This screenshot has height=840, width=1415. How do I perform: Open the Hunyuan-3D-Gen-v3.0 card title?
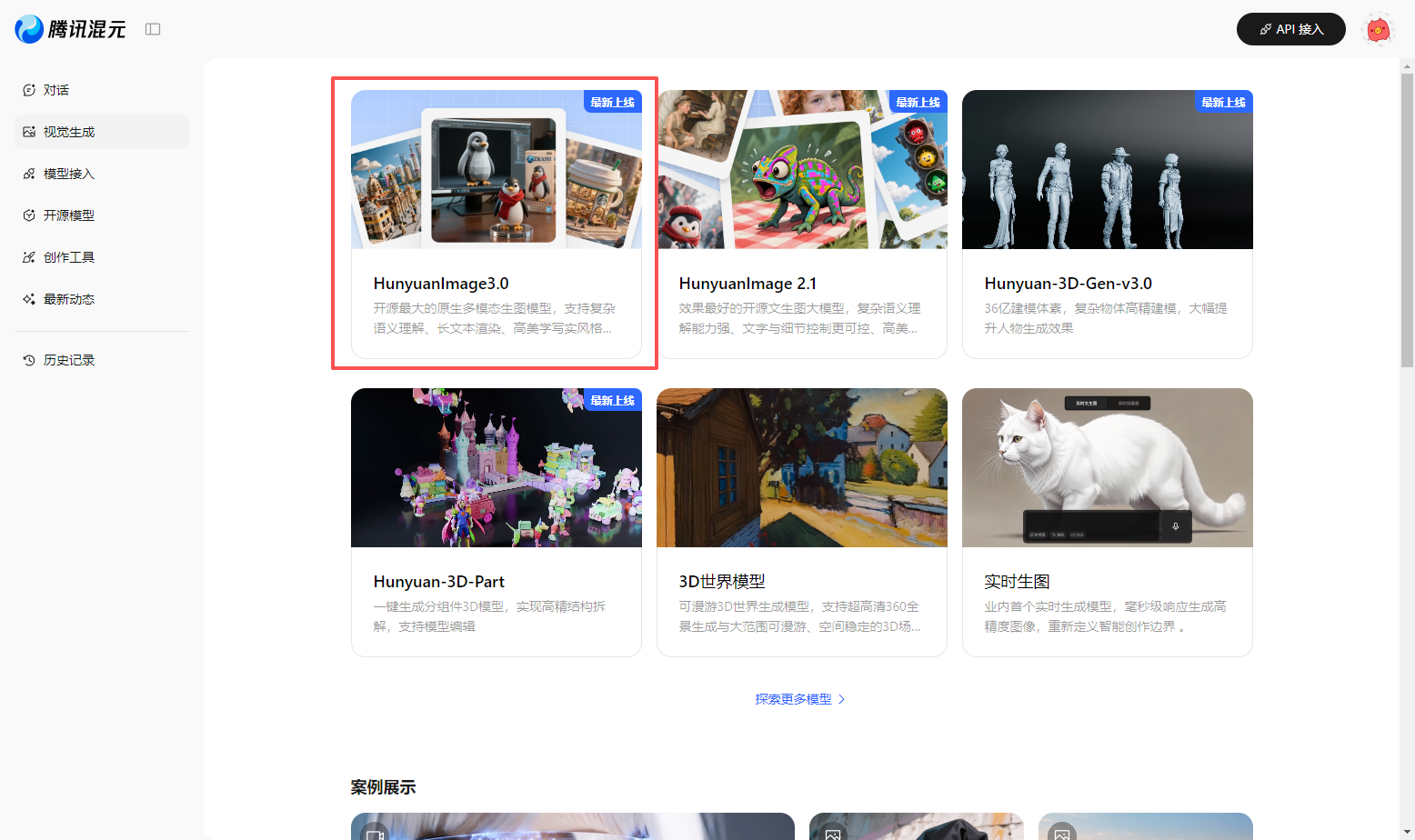coord(1068,284)
